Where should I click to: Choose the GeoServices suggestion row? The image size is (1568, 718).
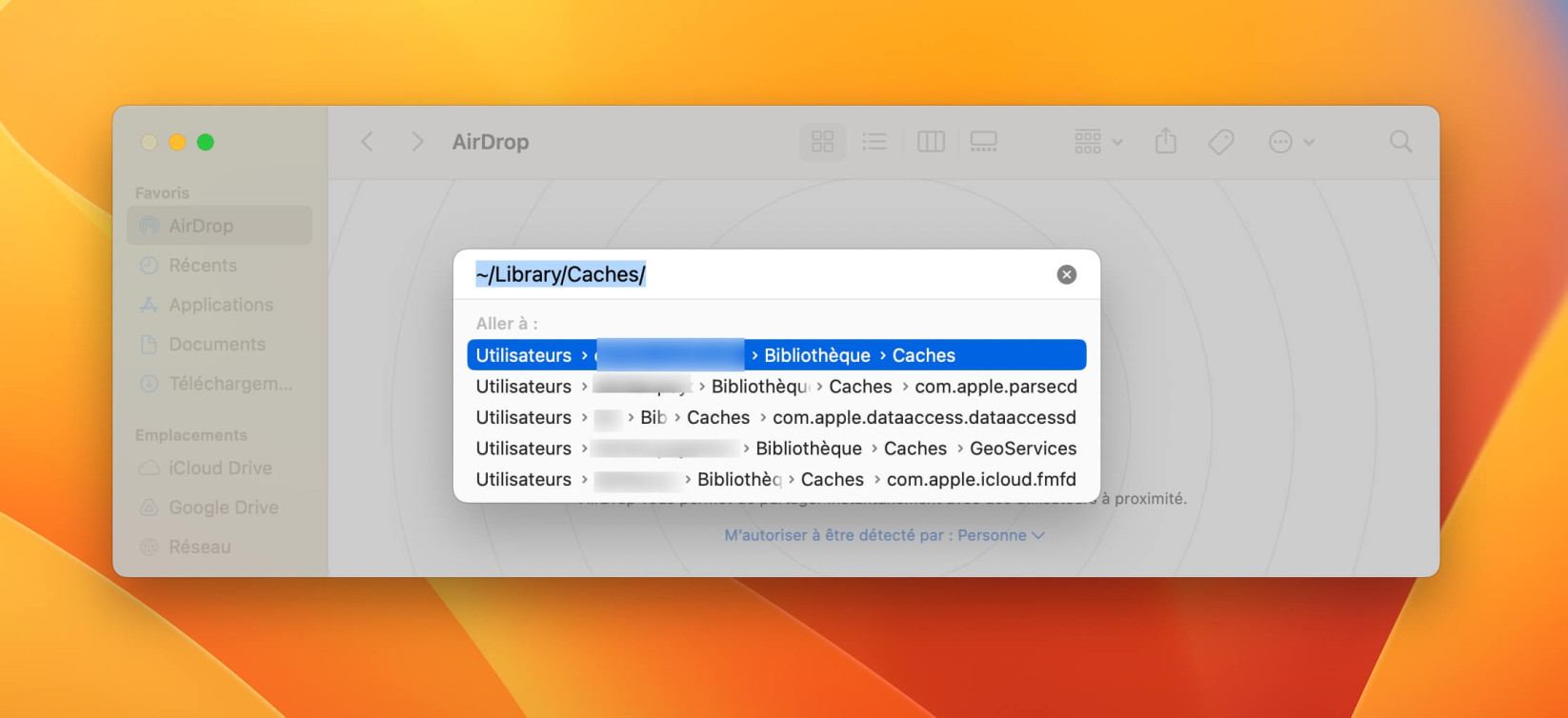coord(776,449)
